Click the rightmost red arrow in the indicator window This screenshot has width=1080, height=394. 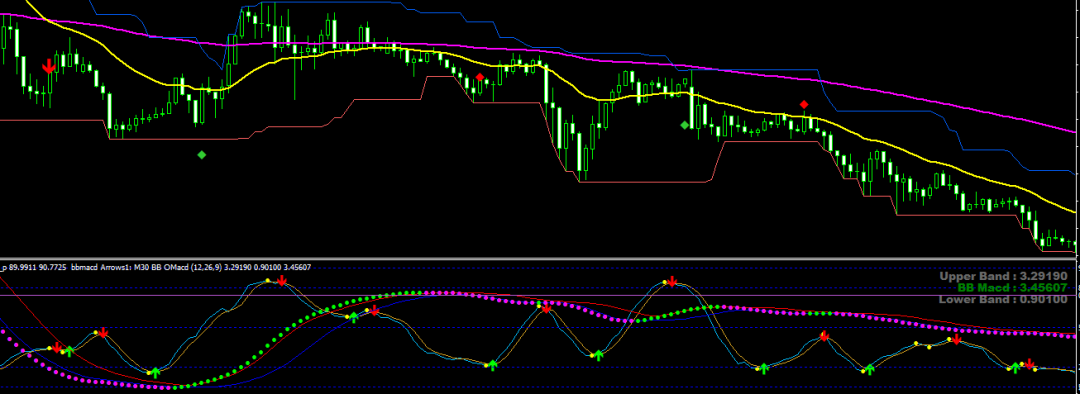(x=1029, y=364)
